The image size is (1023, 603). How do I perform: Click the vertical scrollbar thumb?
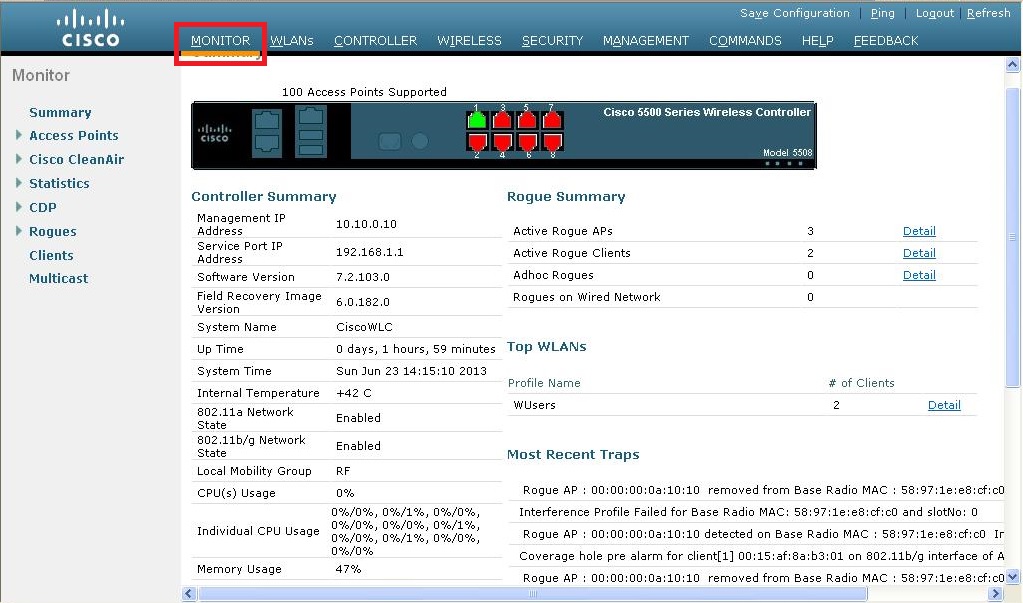point(1013,238)
